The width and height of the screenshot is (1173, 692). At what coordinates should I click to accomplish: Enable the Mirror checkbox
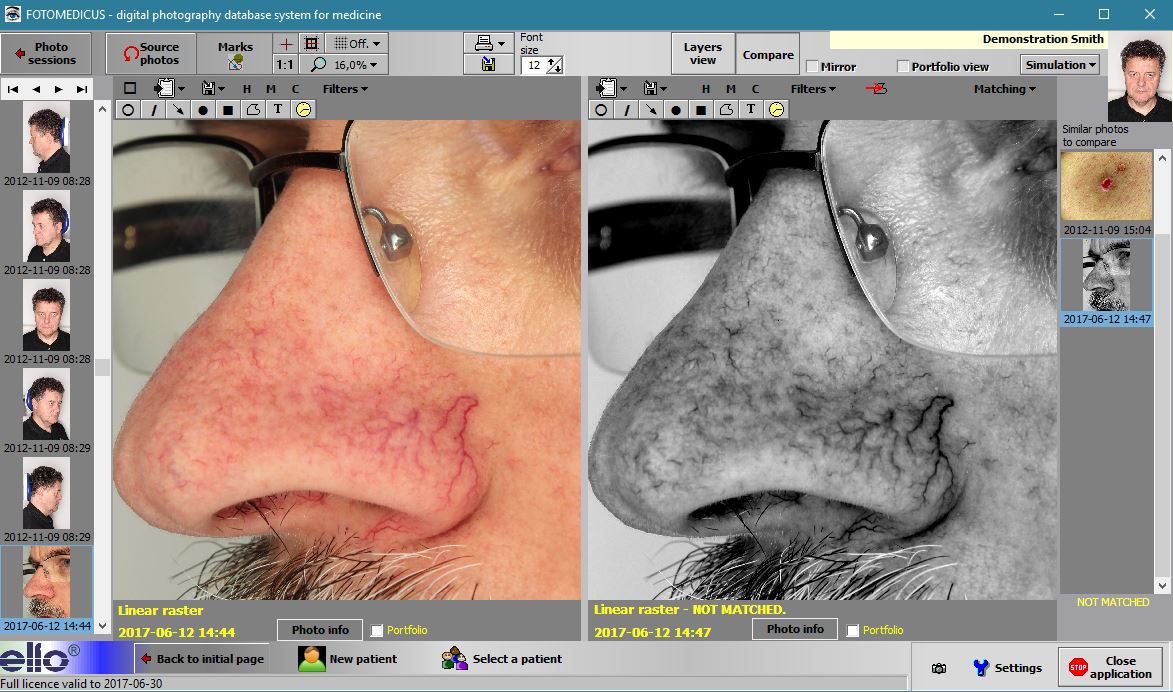click(x=812, y=67)
